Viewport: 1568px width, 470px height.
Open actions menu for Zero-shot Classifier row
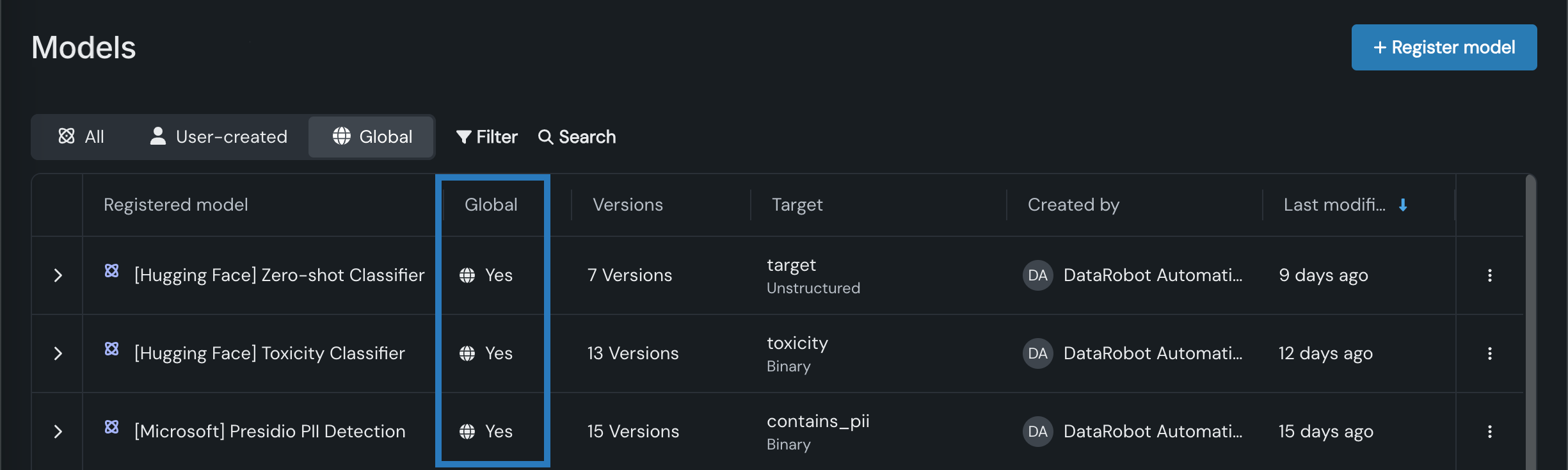1490,275
